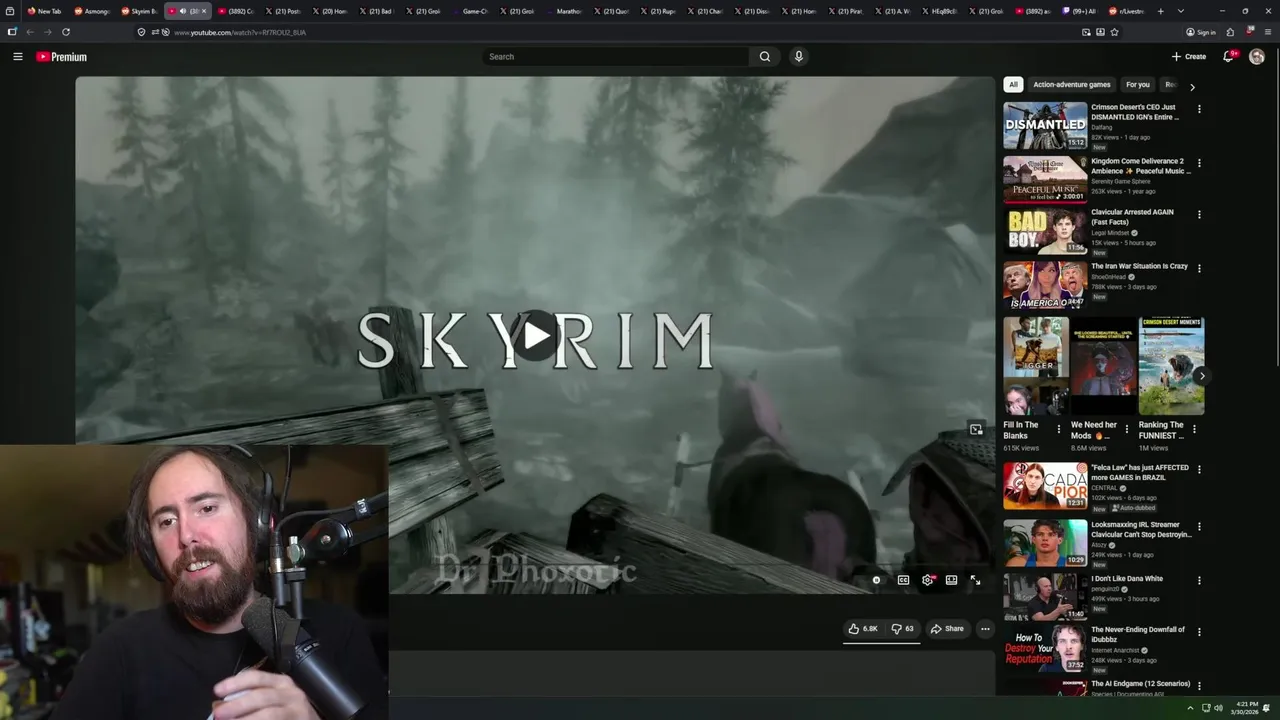Screen dimensions: 1280x720
Task: Mute the playing tab speaker icon
Action: (x=182, y=11)
